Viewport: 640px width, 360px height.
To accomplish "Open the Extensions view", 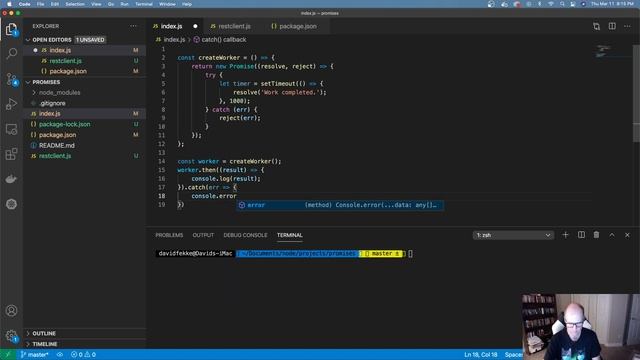I will pyautogui.click(x=11, y=154).
